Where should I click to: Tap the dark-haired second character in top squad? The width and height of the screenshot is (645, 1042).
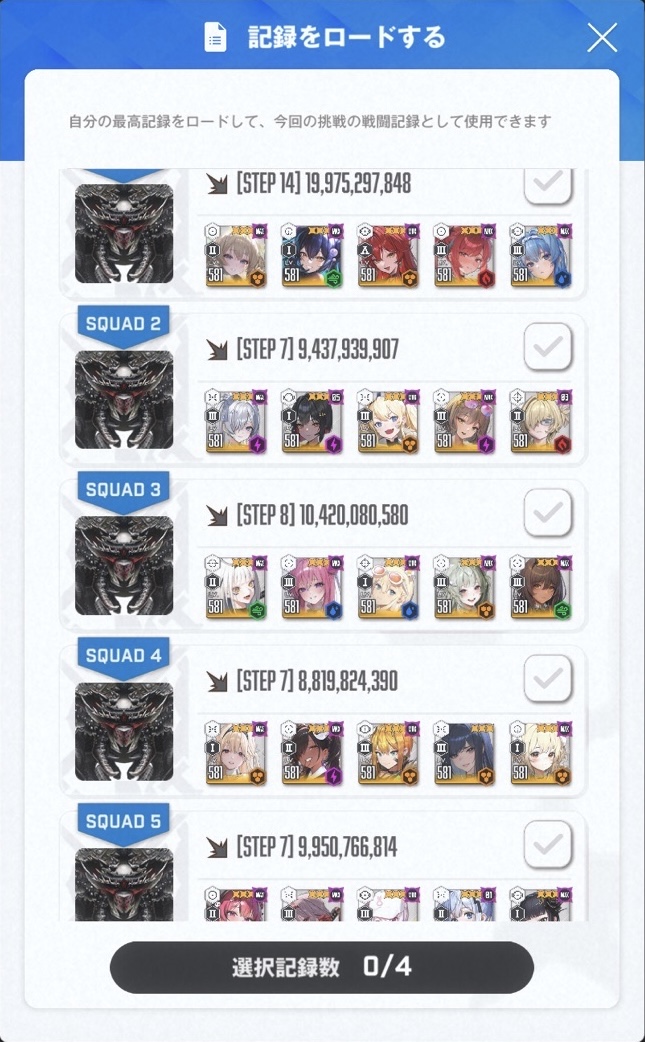pos(312,256)
